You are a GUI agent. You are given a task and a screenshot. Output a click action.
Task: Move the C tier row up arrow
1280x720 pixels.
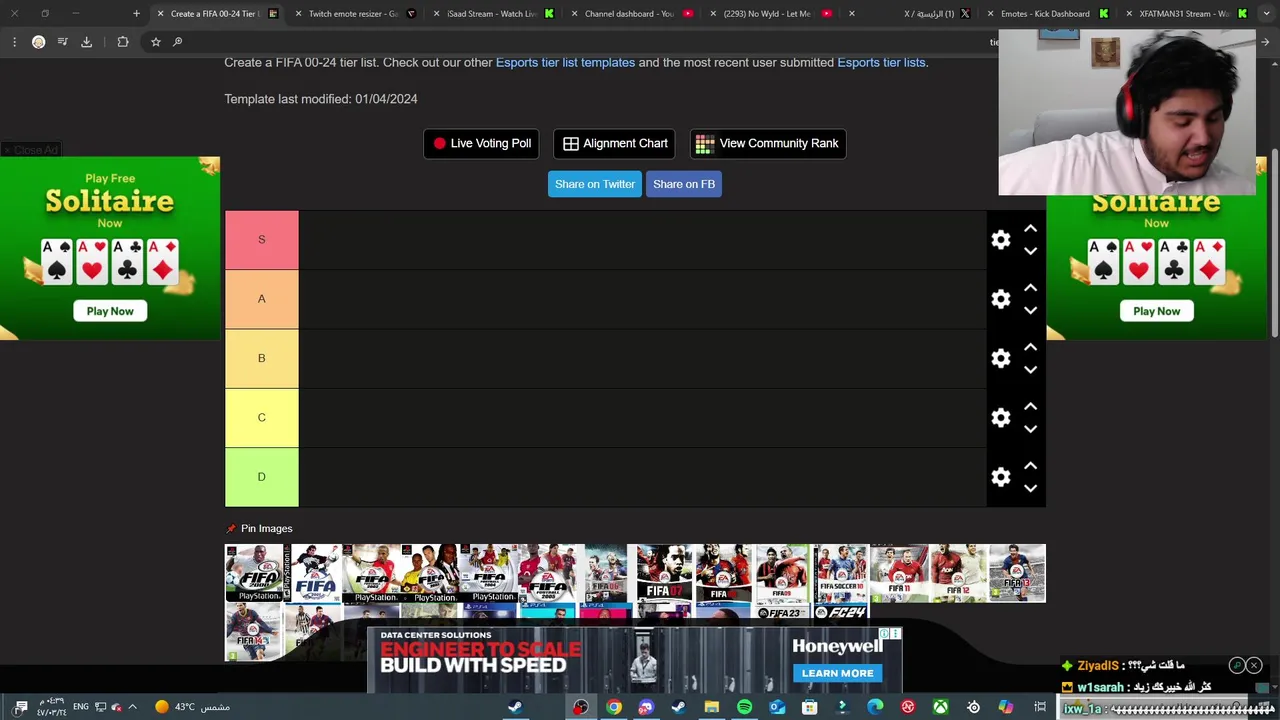click(1030, 407)
